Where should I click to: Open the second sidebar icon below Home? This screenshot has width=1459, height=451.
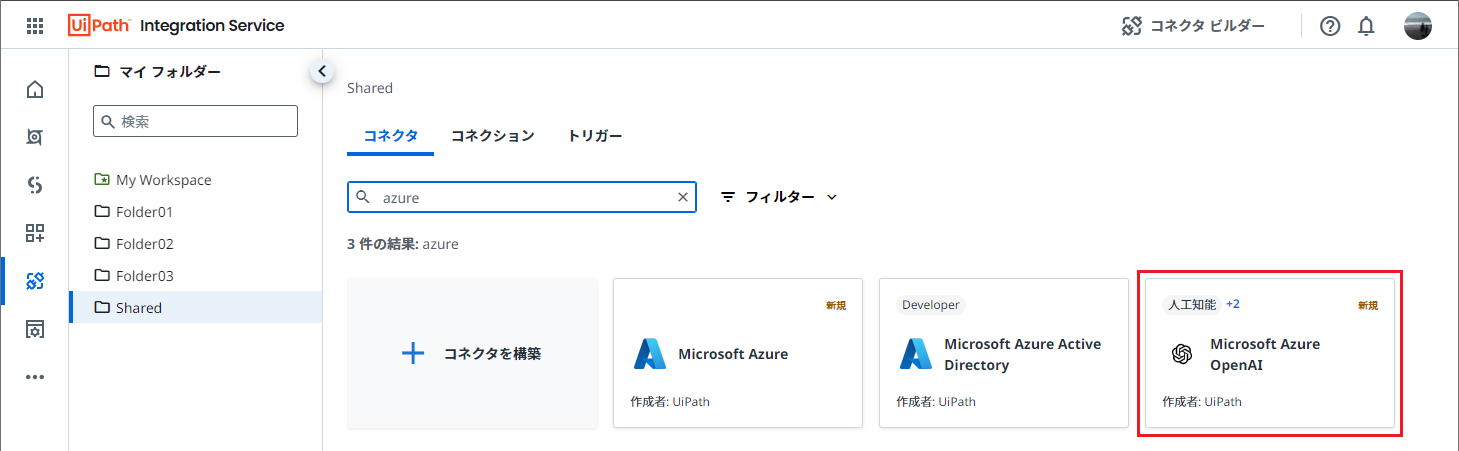(x=35, y=137)
